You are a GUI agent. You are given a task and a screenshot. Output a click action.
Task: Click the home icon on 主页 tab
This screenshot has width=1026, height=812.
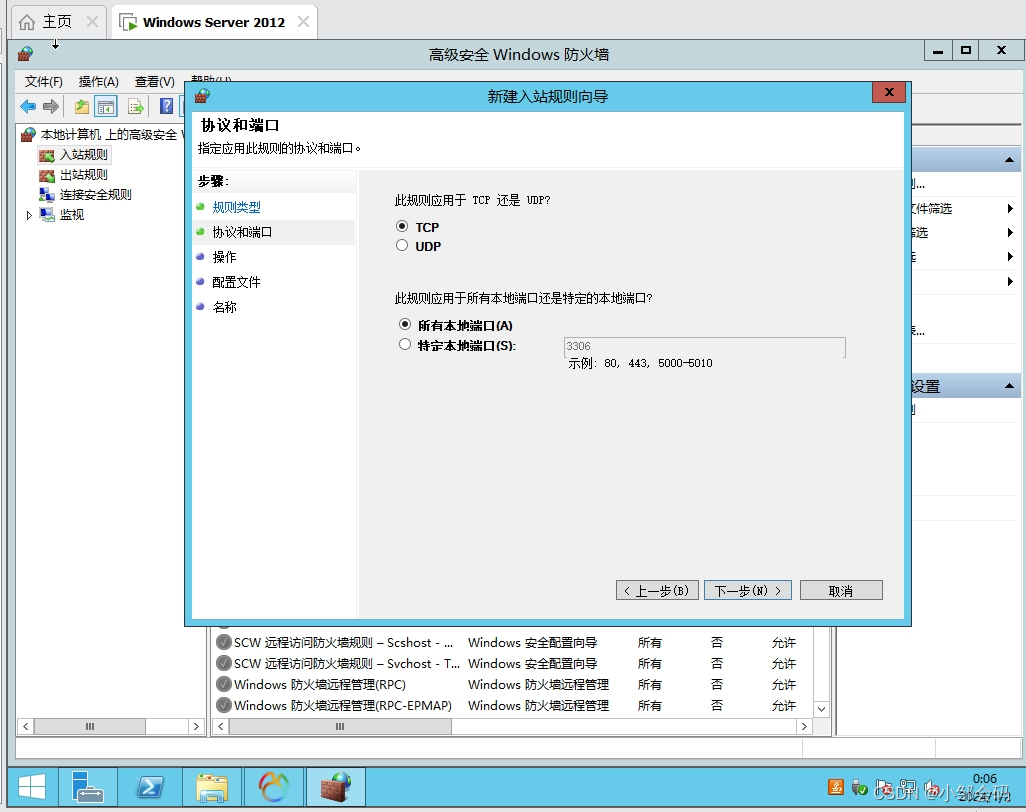pyautogui.click(x=27, y=22)
